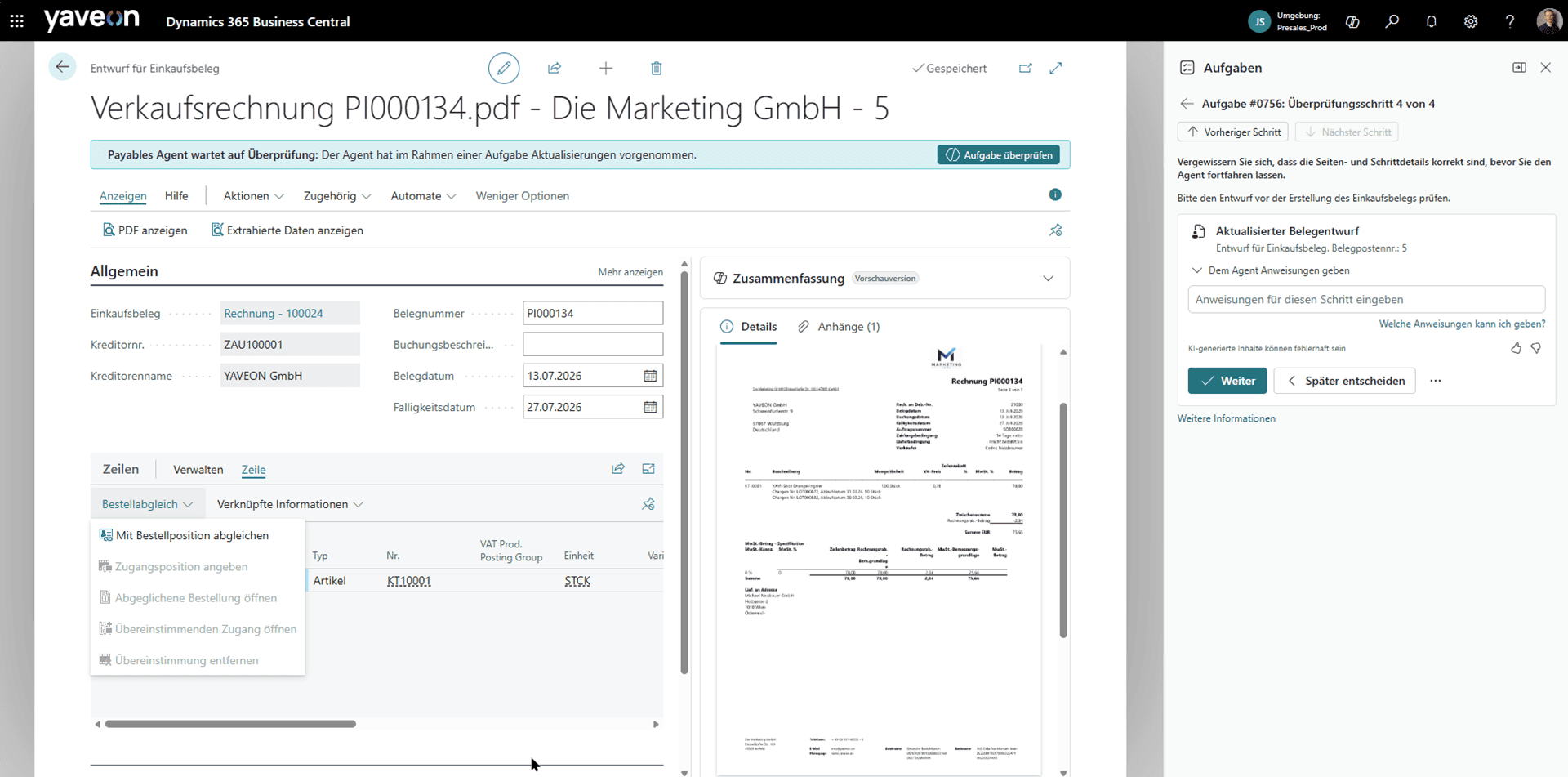Image resolution: width=1568 pixels, height=777 pixels.
Task: Create new record with plus icon
Action: (605, 68)
